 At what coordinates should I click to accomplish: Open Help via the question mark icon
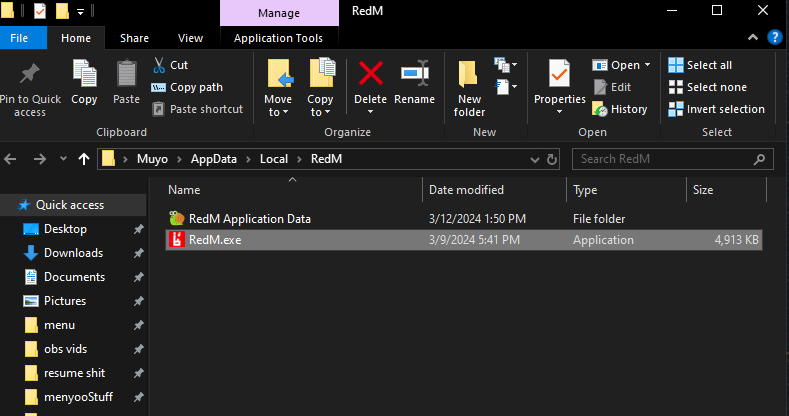(x=774, y=38)
